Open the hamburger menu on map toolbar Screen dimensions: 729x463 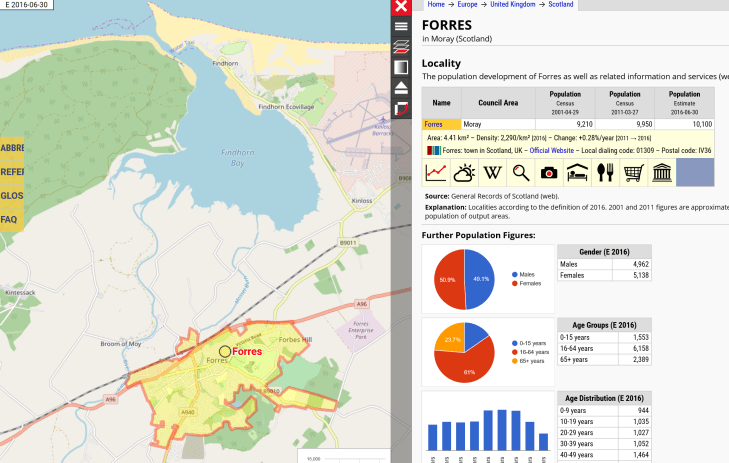(401, 26)
